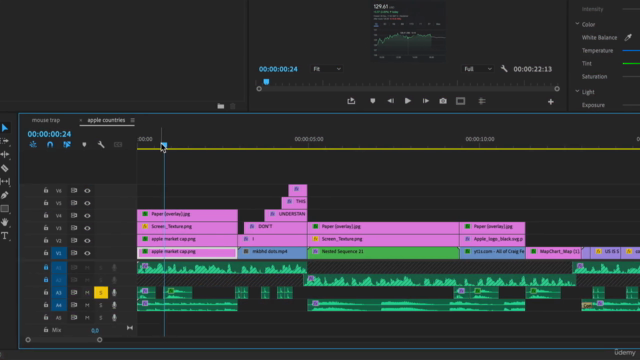Select the Type tool
The width and height of the screenshot is (640, 360).
click(5, 236)
